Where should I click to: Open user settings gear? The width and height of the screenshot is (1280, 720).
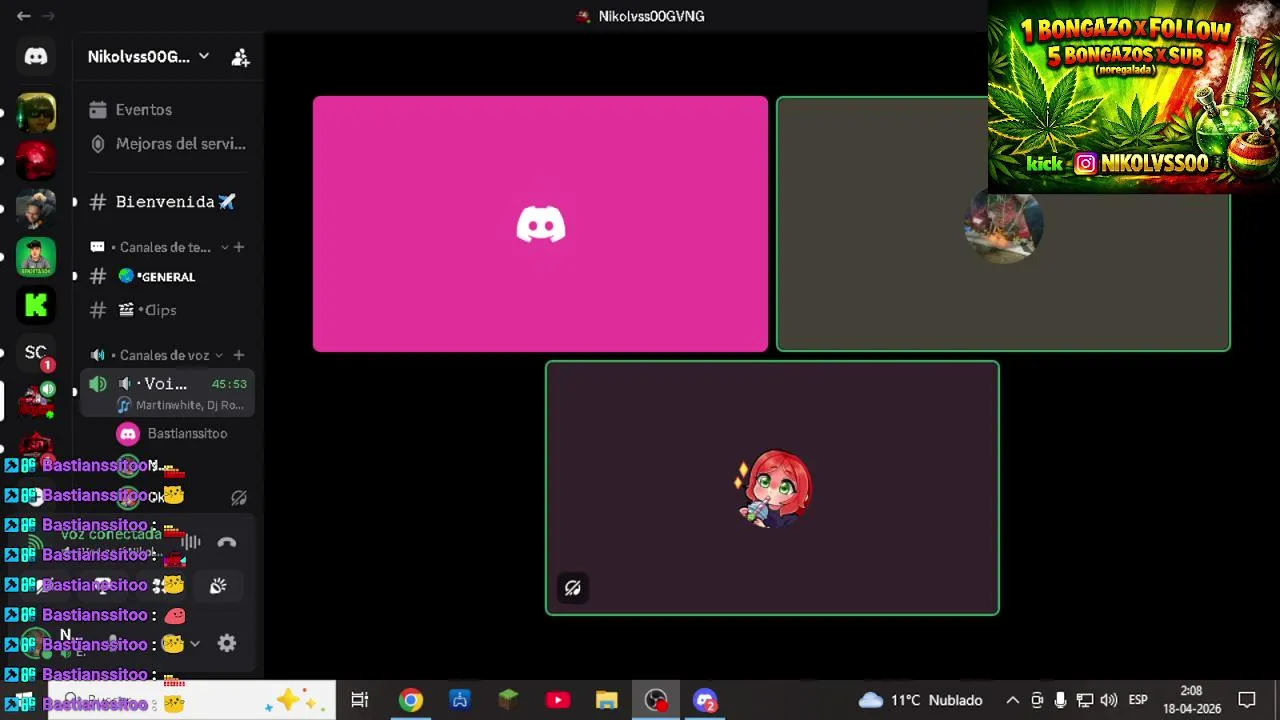(x=227, y=644)
